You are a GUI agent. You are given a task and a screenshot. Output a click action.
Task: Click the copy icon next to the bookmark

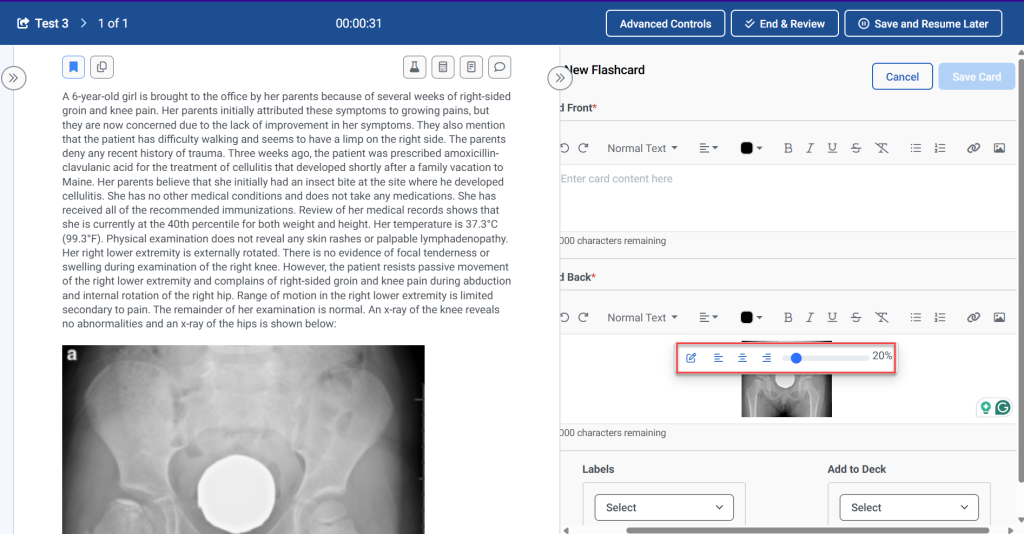[101, 67]
